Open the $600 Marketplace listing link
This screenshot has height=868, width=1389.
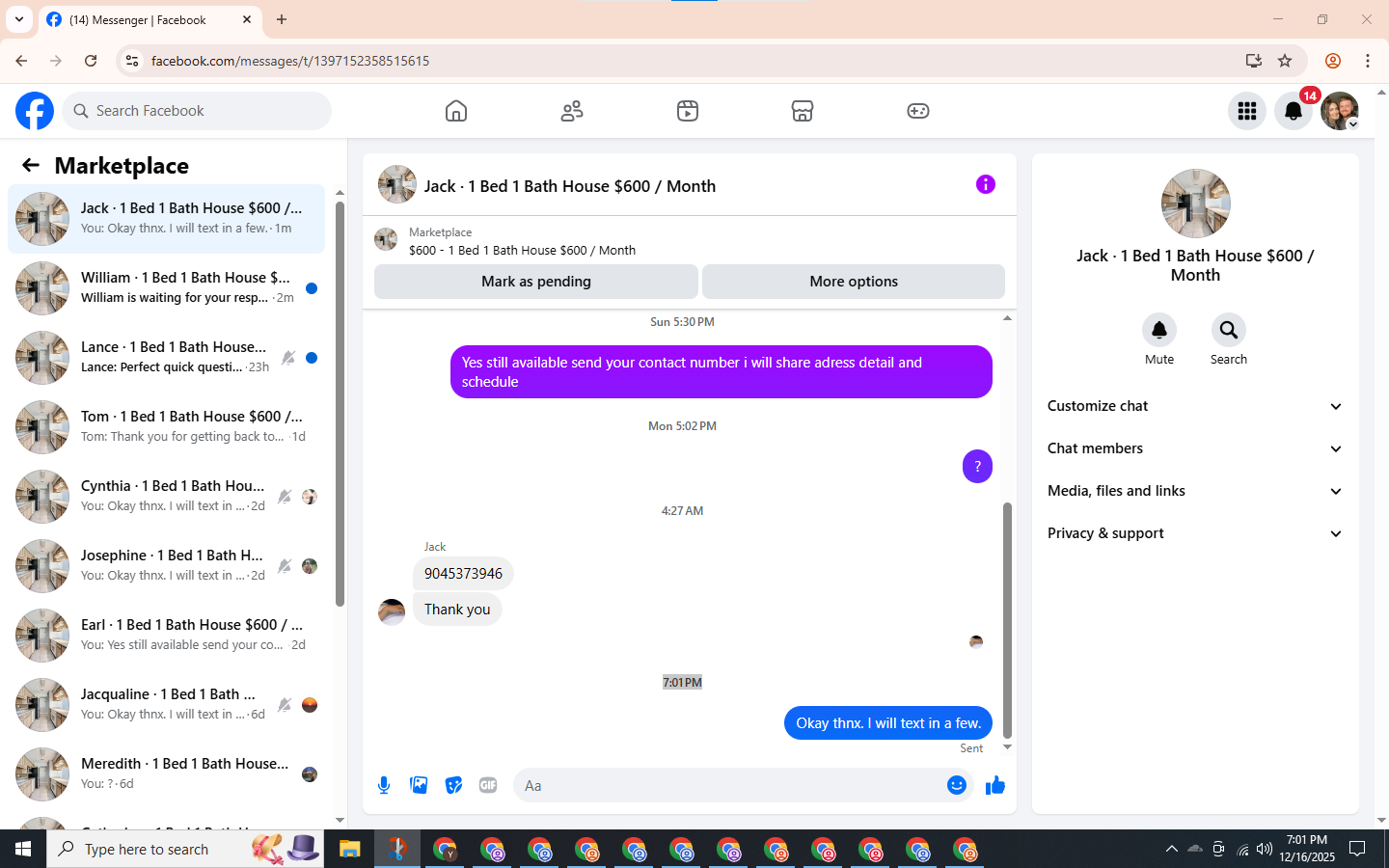(522, 250)
